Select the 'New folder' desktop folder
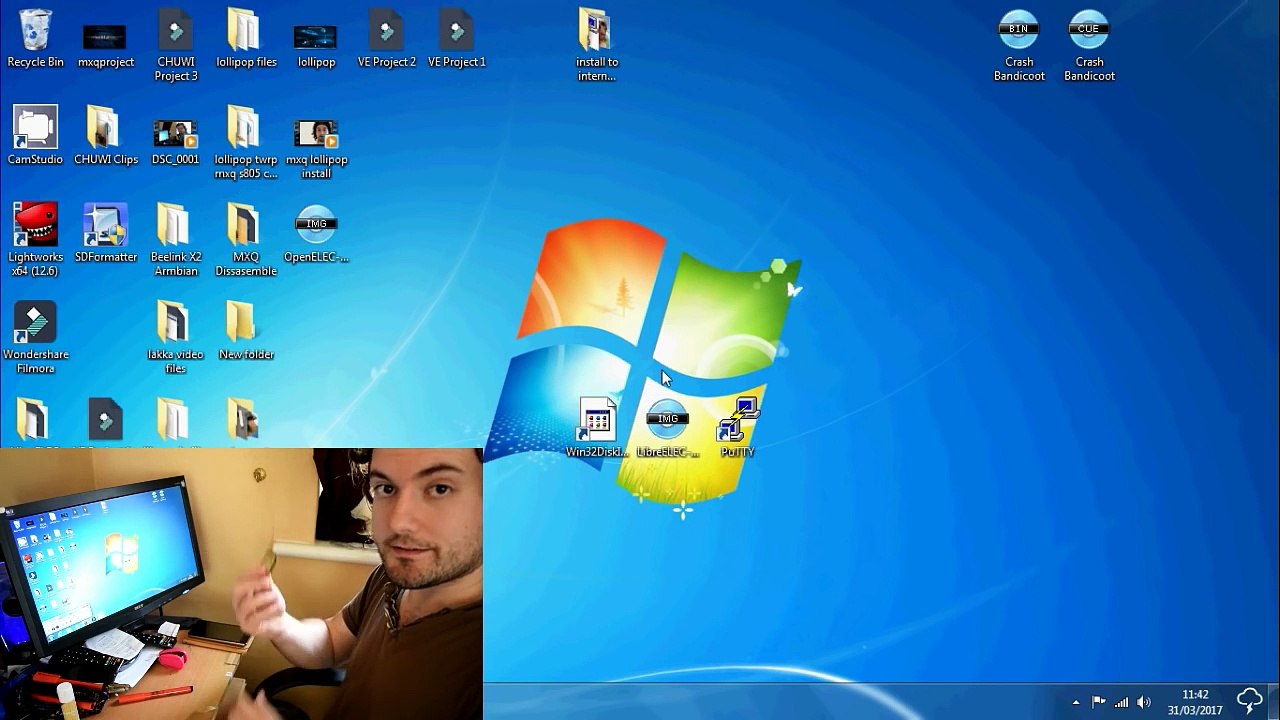Viewport: 1280px width, 720px height. 246,331
